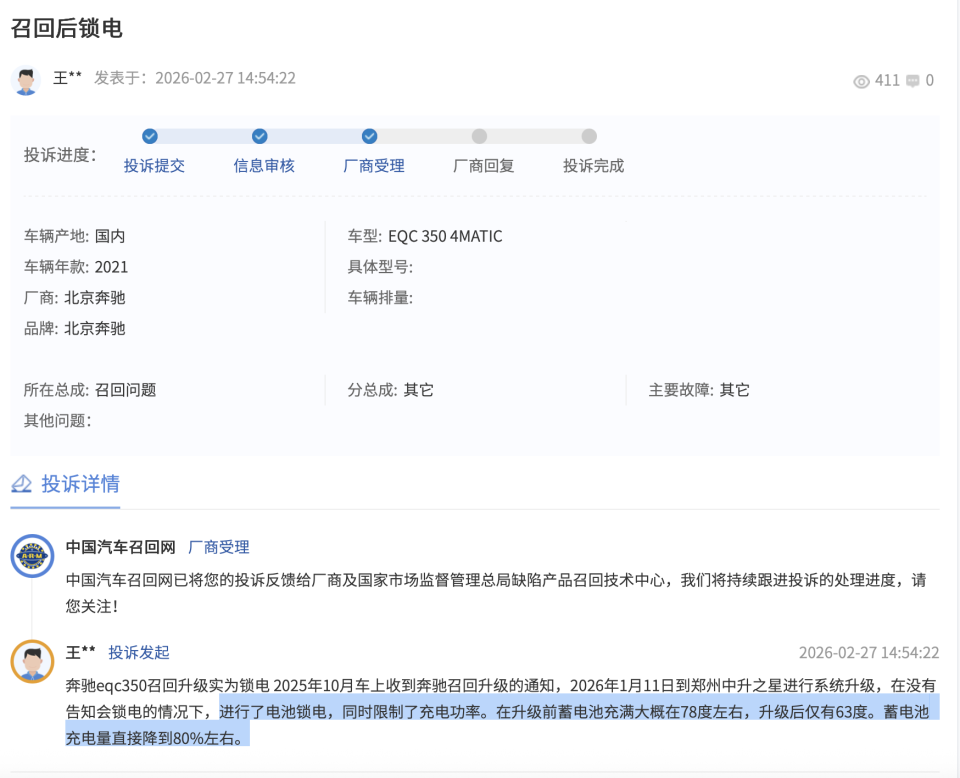Select the 投诉完成 step label
The height and width of the screenshot is (778, 960).
[593, 166]
